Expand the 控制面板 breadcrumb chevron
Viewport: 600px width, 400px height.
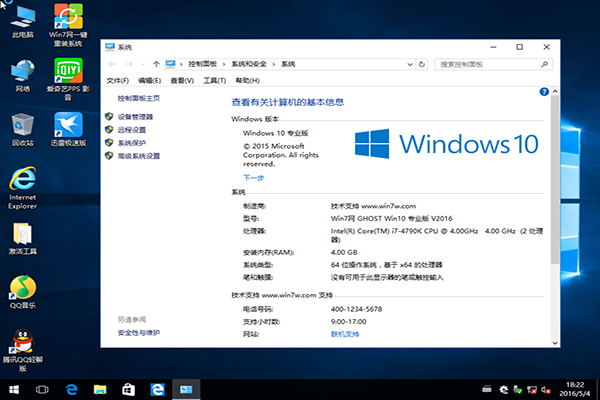click(x=222, y=63)
